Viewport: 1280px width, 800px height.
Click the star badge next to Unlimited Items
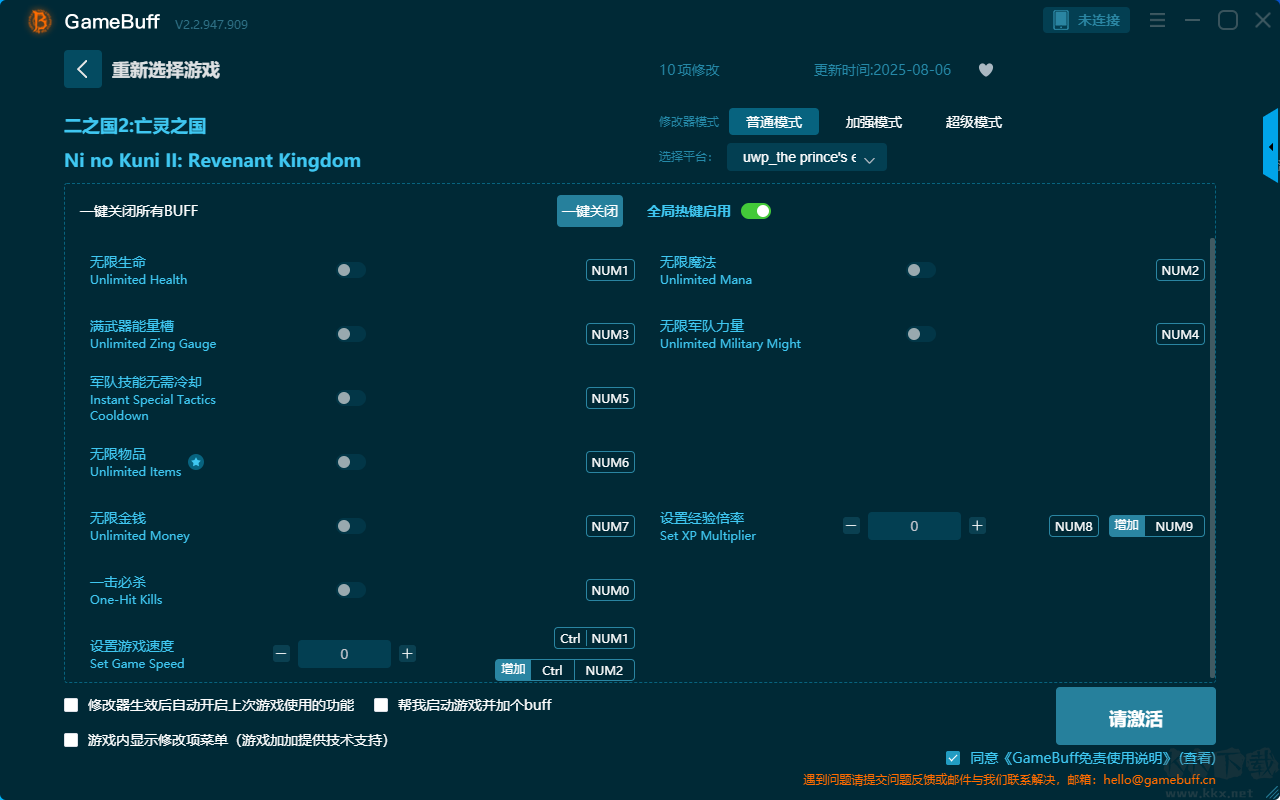coord(196,462)
